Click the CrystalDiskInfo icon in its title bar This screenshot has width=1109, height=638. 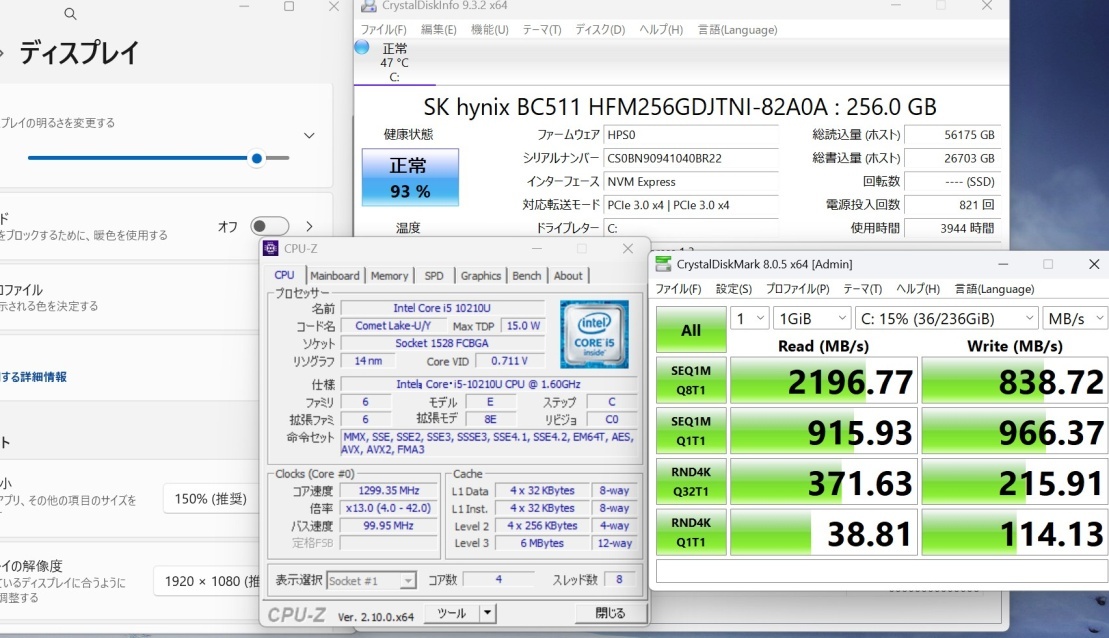pos(370,7)
